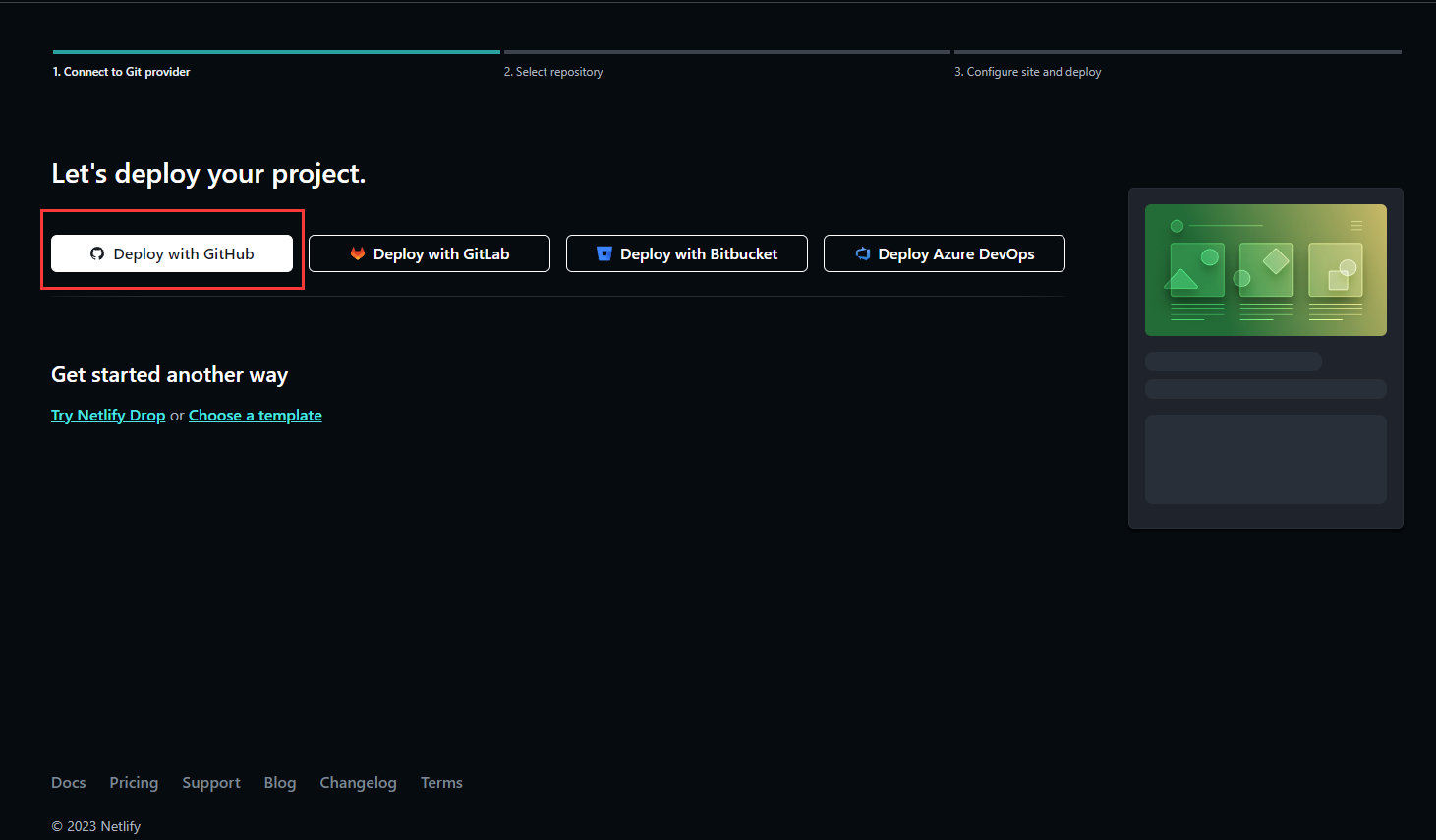Open the Support page
Screen dimensions: 1436x840
coord(210,782)
